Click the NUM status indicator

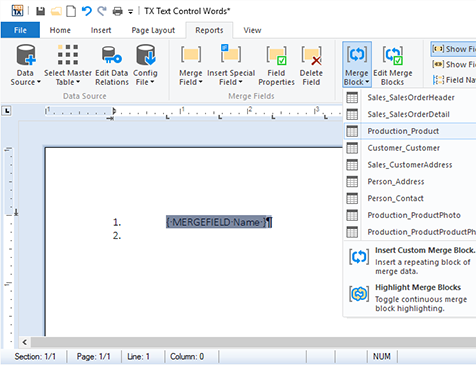tap(382, 357)
